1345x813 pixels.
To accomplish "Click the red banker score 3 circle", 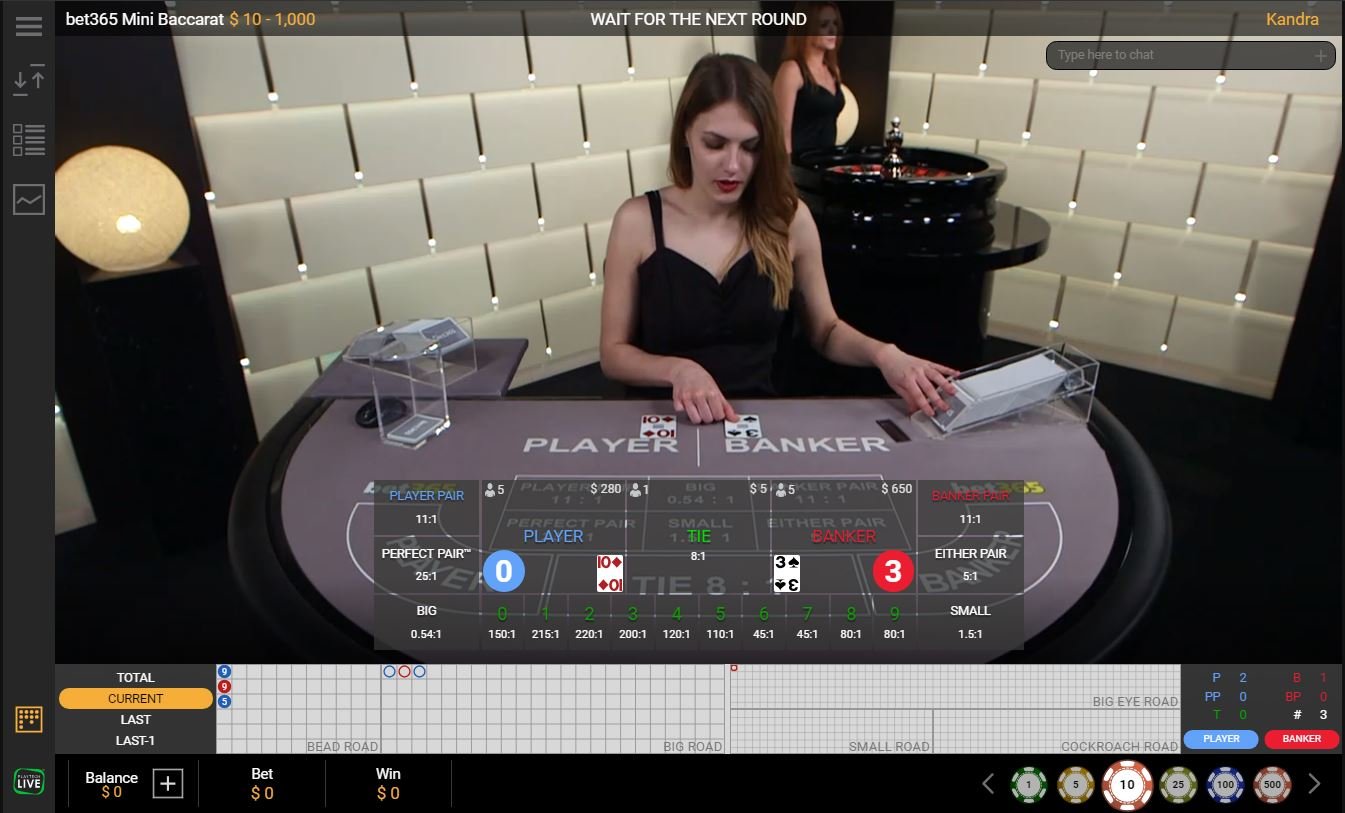I will [893, 571].
